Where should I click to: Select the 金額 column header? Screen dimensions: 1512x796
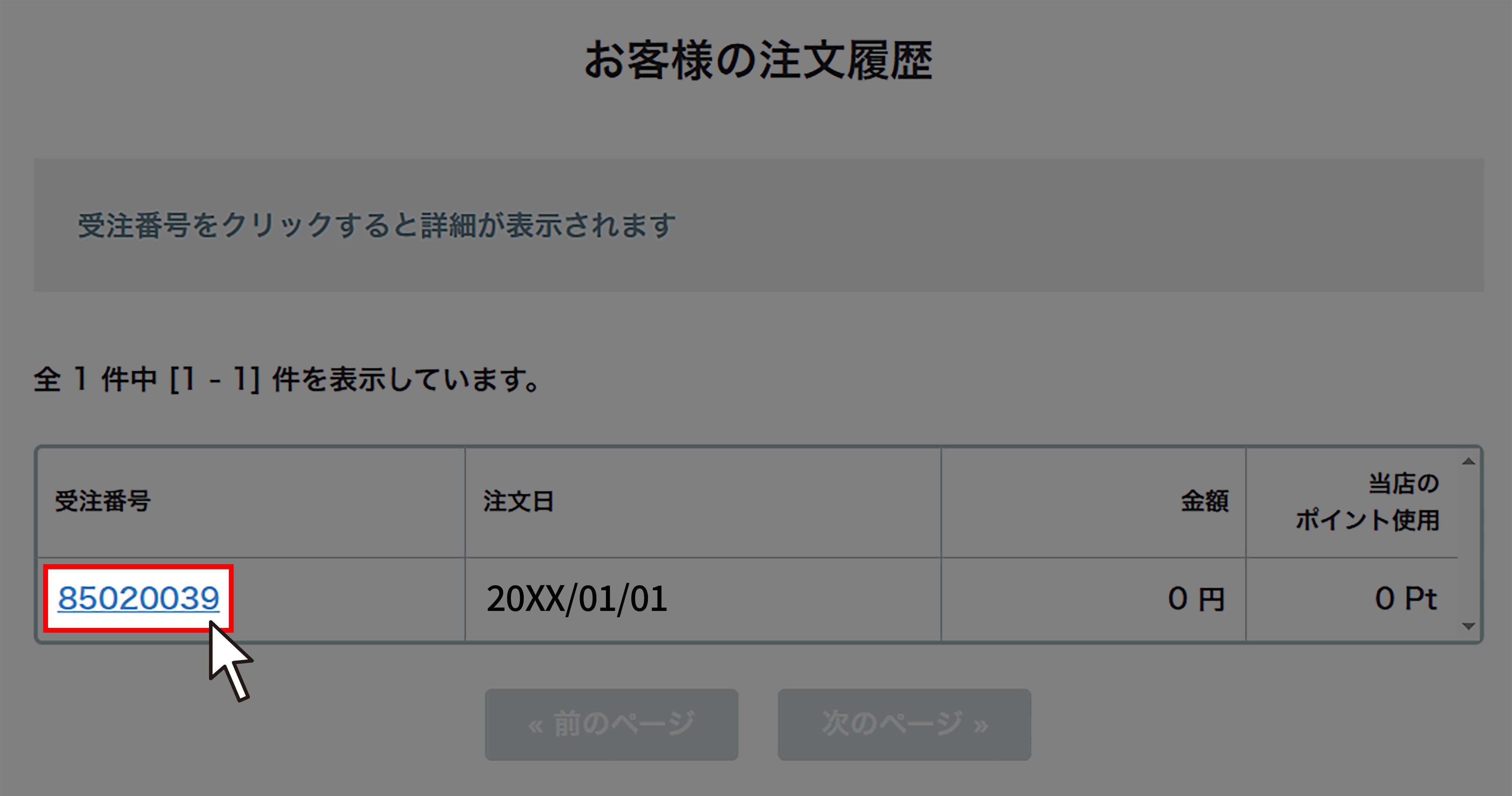click(1204, 501)
